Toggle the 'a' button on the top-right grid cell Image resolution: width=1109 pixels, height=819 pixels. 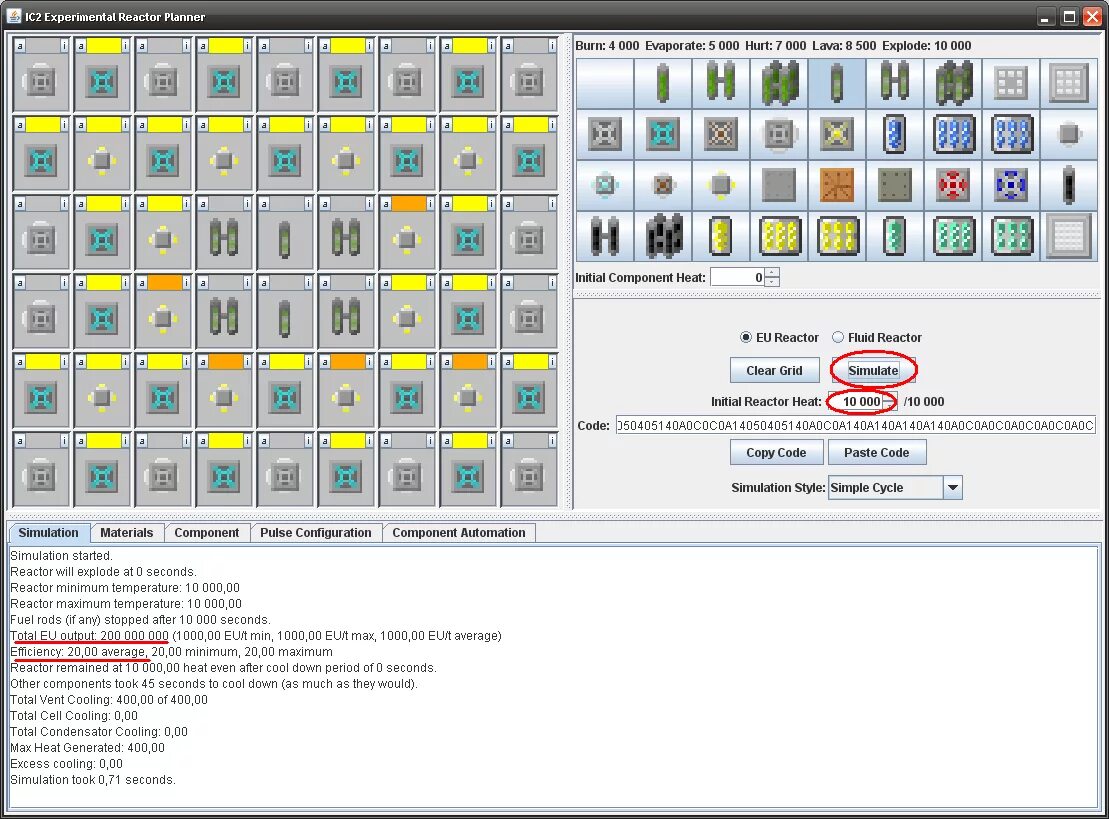point(508,46)
